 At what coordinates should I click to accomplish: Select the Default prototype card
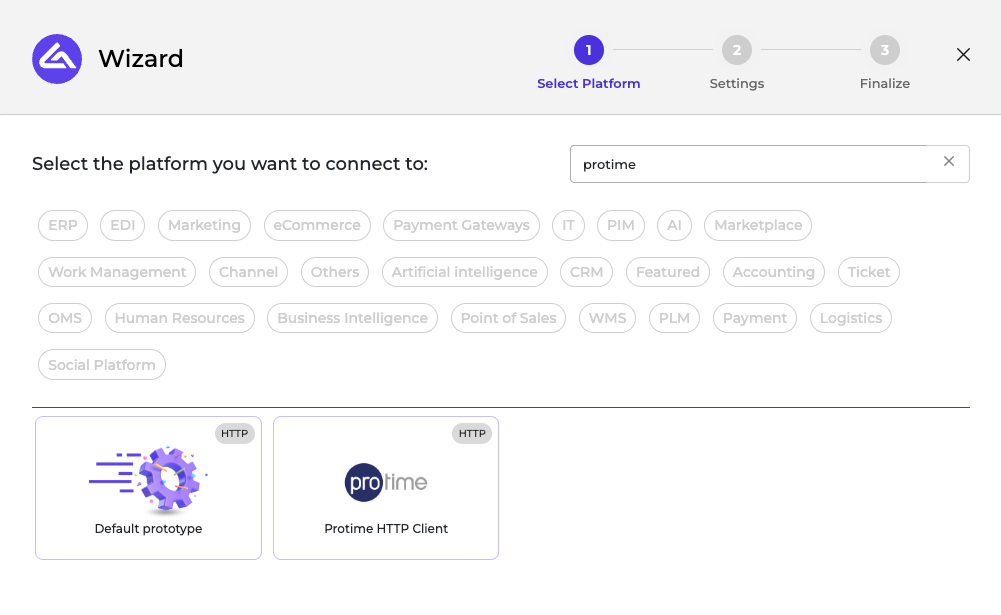[148, 488]
